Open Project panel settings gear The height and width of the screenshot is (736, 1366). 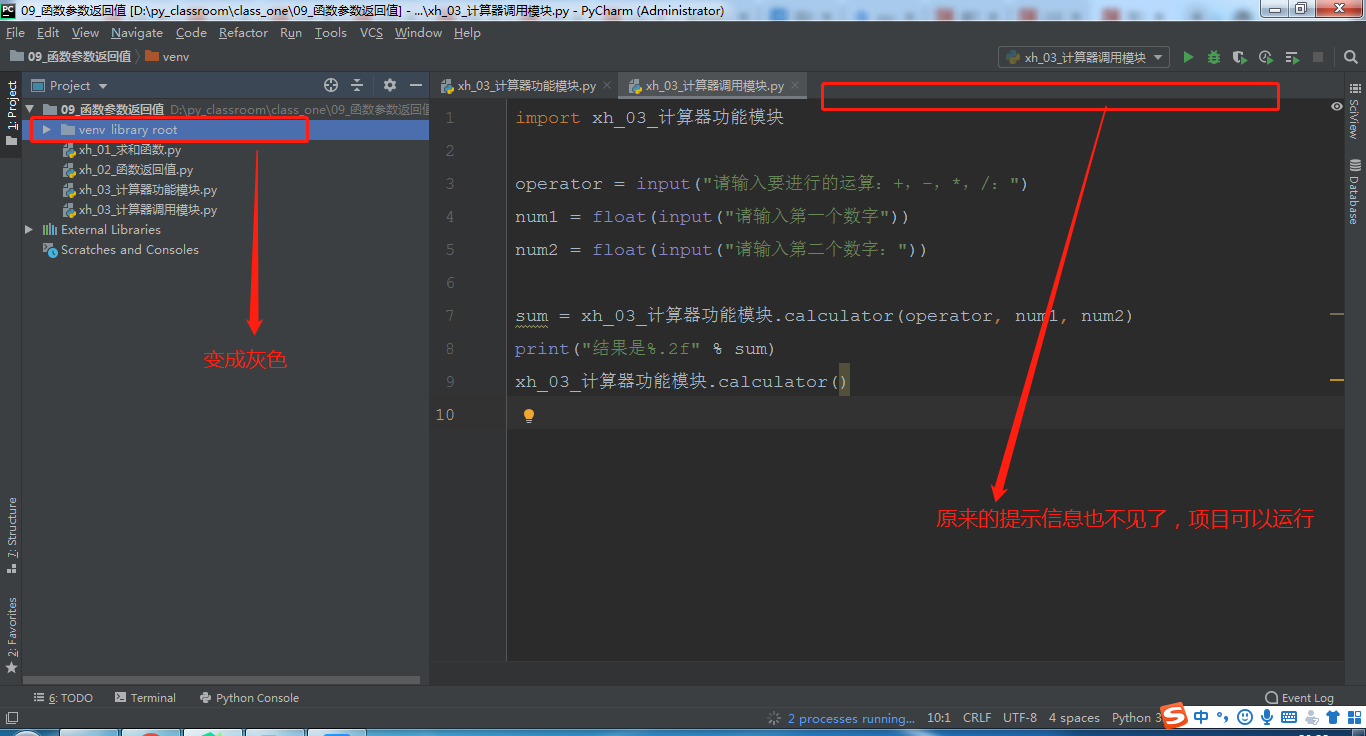pyautogui.click(x=389, y=85)
